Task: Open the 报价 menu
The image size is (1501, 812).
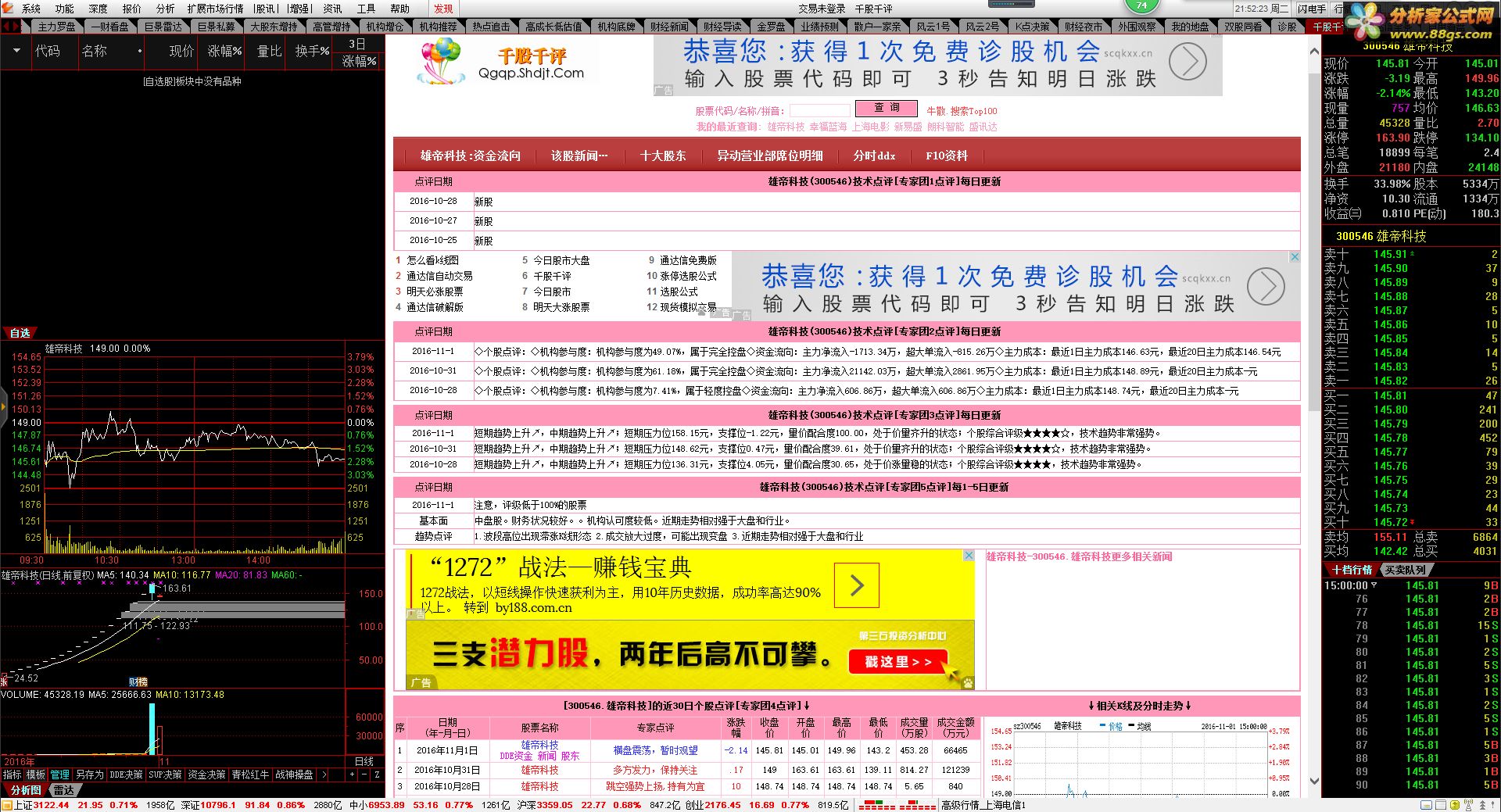Action: 132,9
